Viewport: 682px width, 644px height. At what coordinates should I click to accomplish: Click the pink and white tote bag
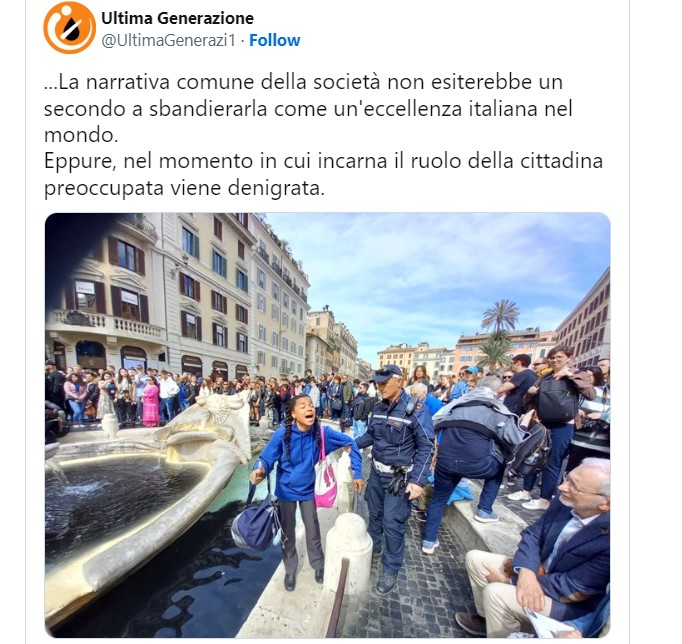[x=327, y=474]
